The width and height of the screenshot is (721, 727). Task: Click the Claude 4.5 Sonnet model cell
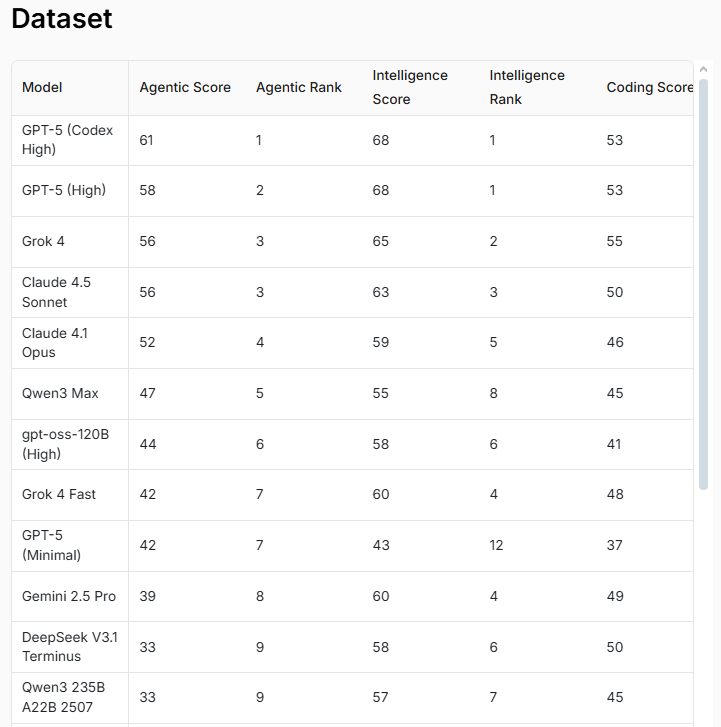[x=57, y=292]
